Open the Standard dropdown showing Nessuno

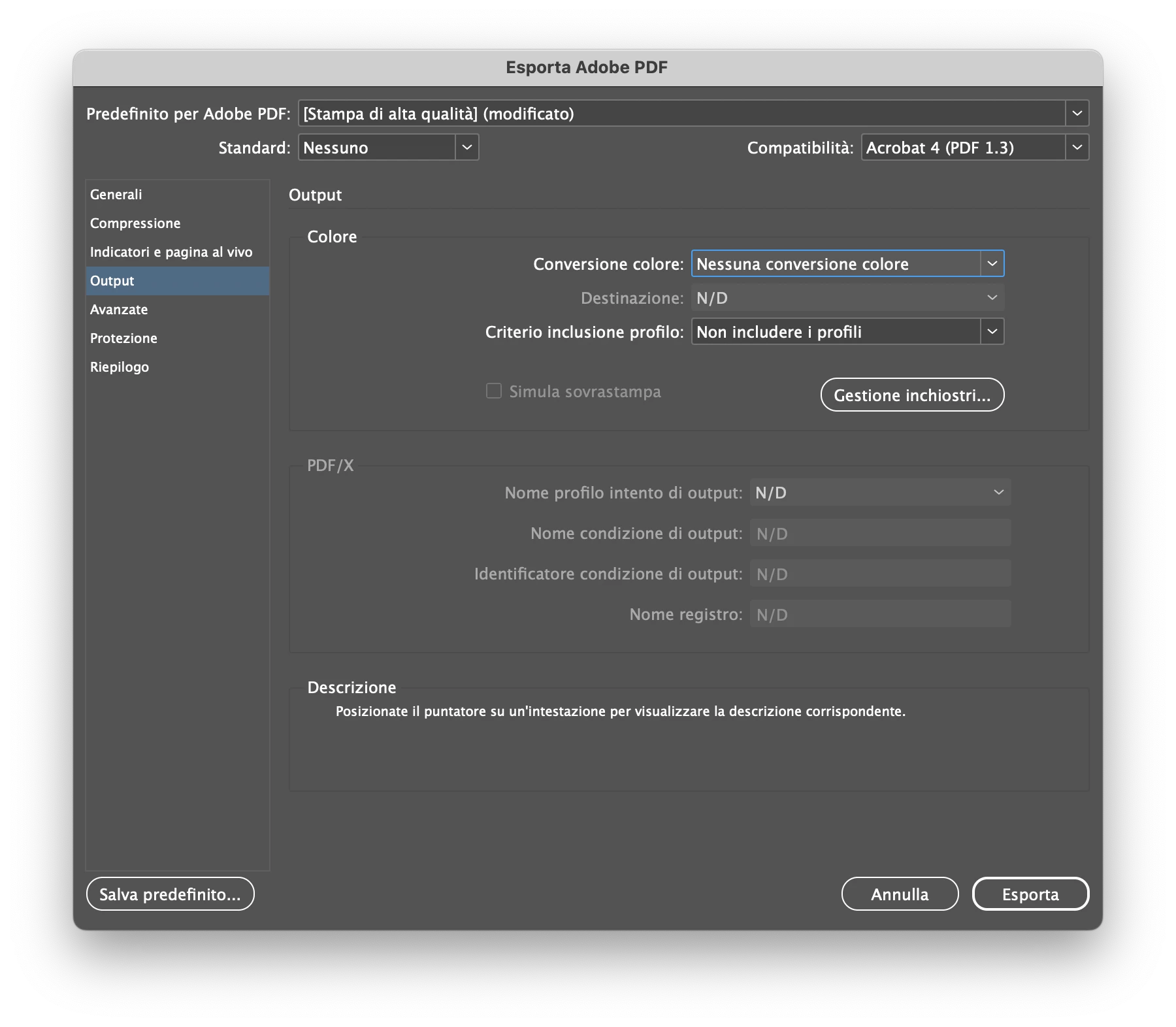(389, 147)
